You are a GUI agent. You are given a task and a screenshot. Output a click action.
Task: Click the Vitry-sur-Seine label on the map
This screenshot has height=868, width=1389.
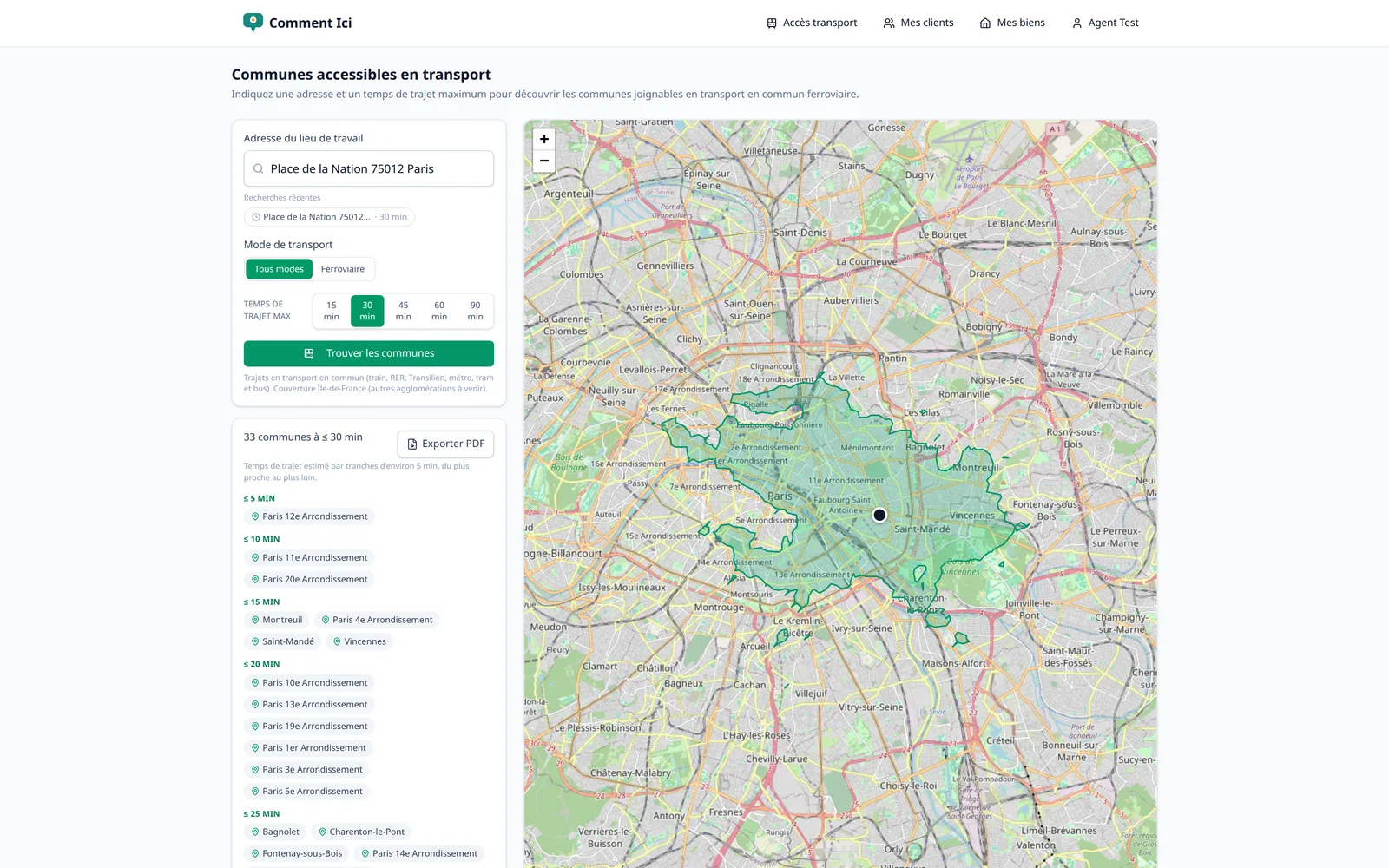point(871,707)
